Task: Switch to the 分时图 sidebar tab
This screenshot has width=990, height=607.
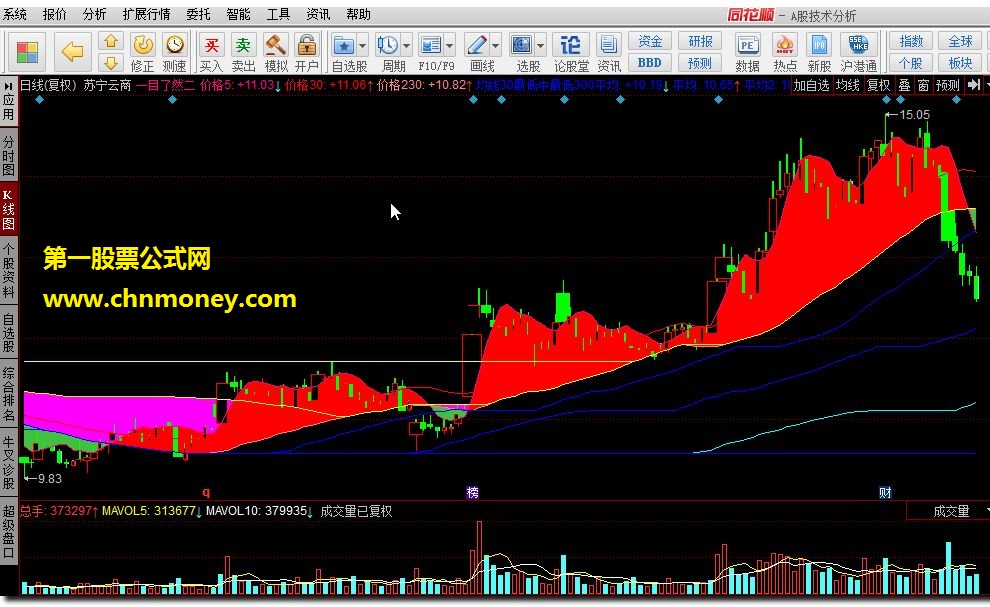Action: click(9, 155)
